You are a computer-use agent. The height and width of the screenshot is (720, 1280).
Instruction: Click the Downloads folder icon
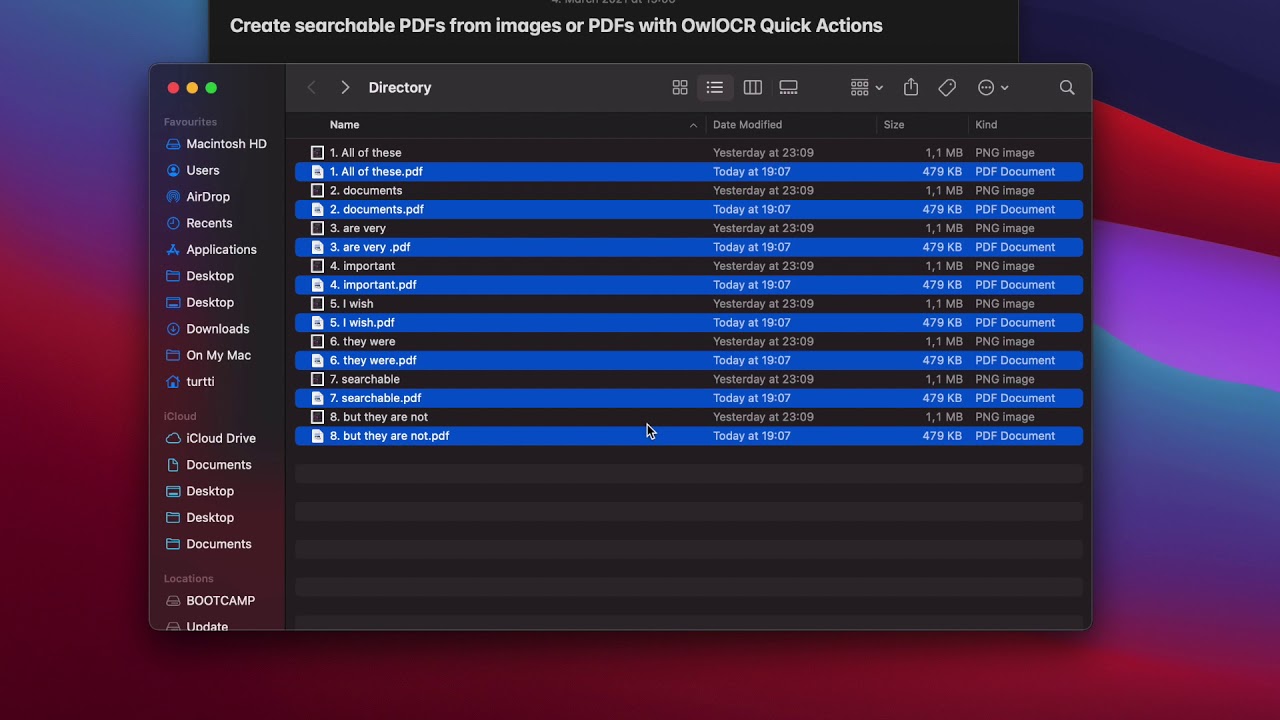173,329
